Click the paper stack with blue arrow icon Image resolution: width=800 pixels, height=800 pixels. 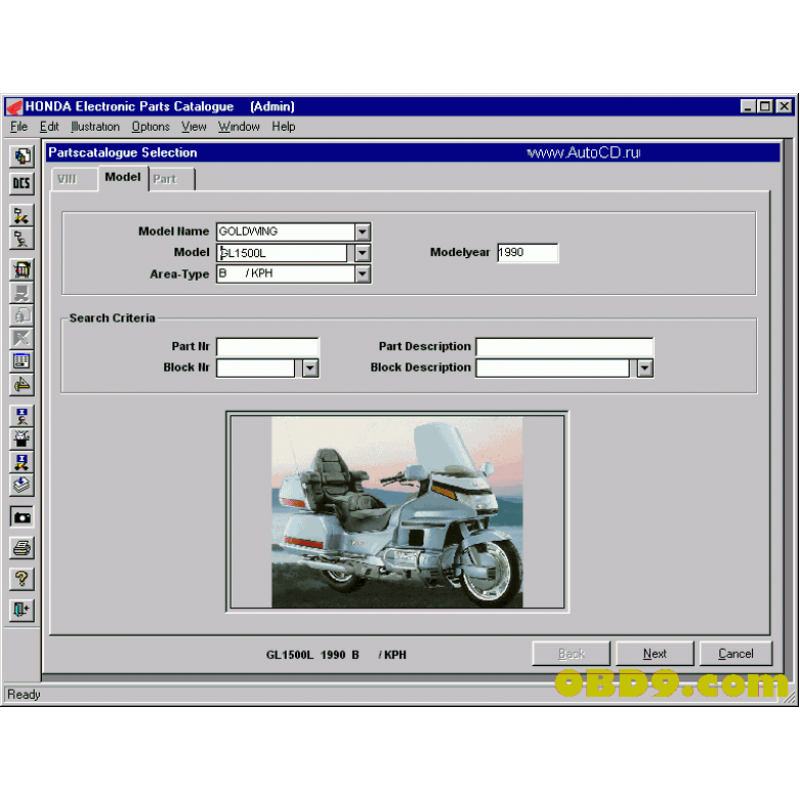(21, 485)
